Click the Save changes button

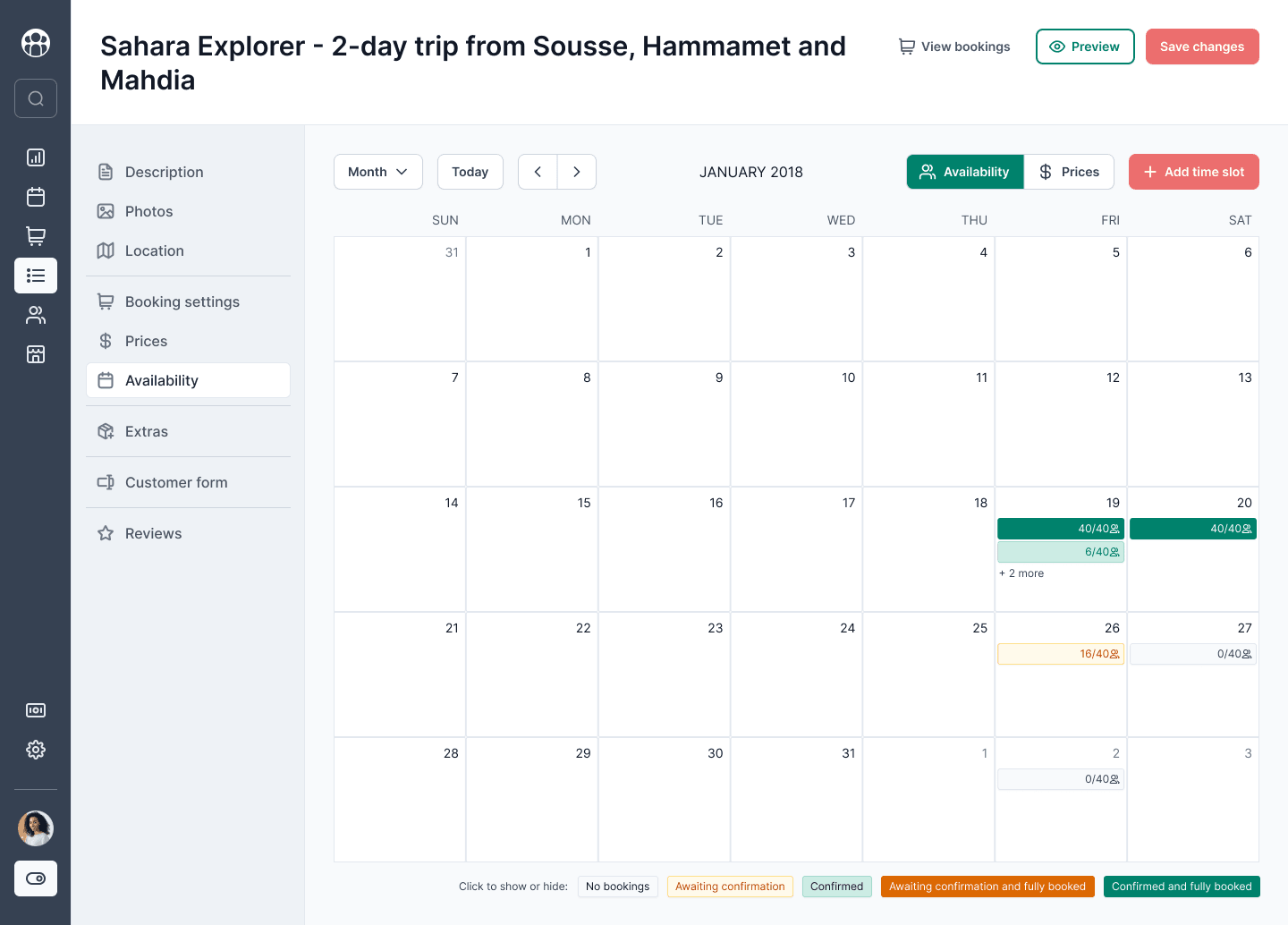coord(1202,47)
